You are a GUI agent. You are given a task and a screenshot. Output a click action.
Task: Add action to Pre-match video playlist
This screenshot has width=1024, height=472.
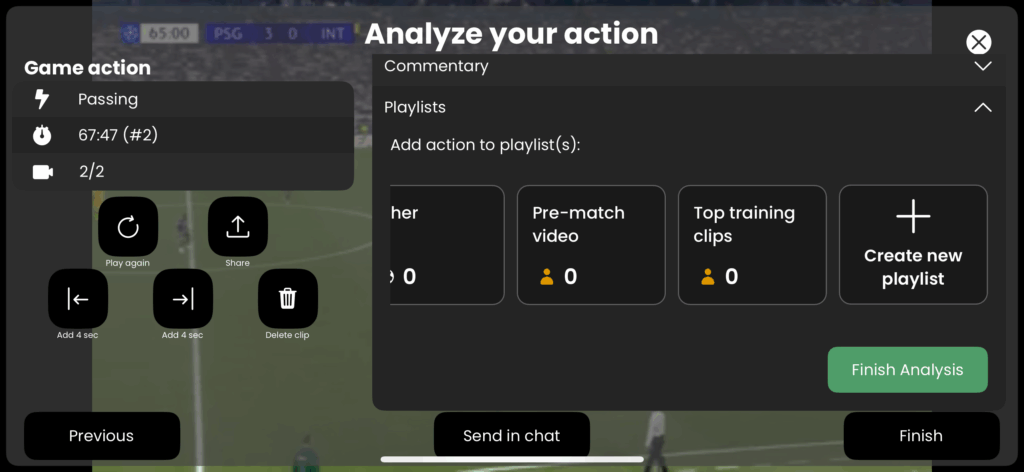591,245
